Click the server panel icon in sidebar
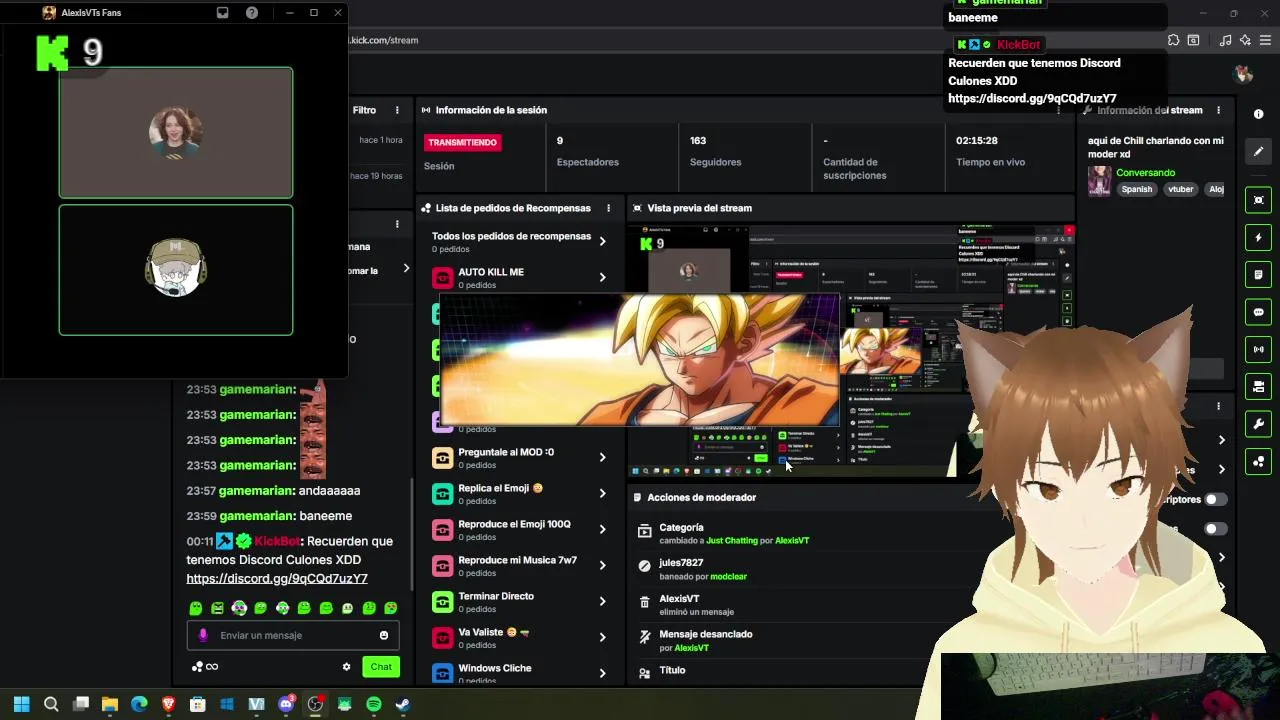 tap(1259, 387)
